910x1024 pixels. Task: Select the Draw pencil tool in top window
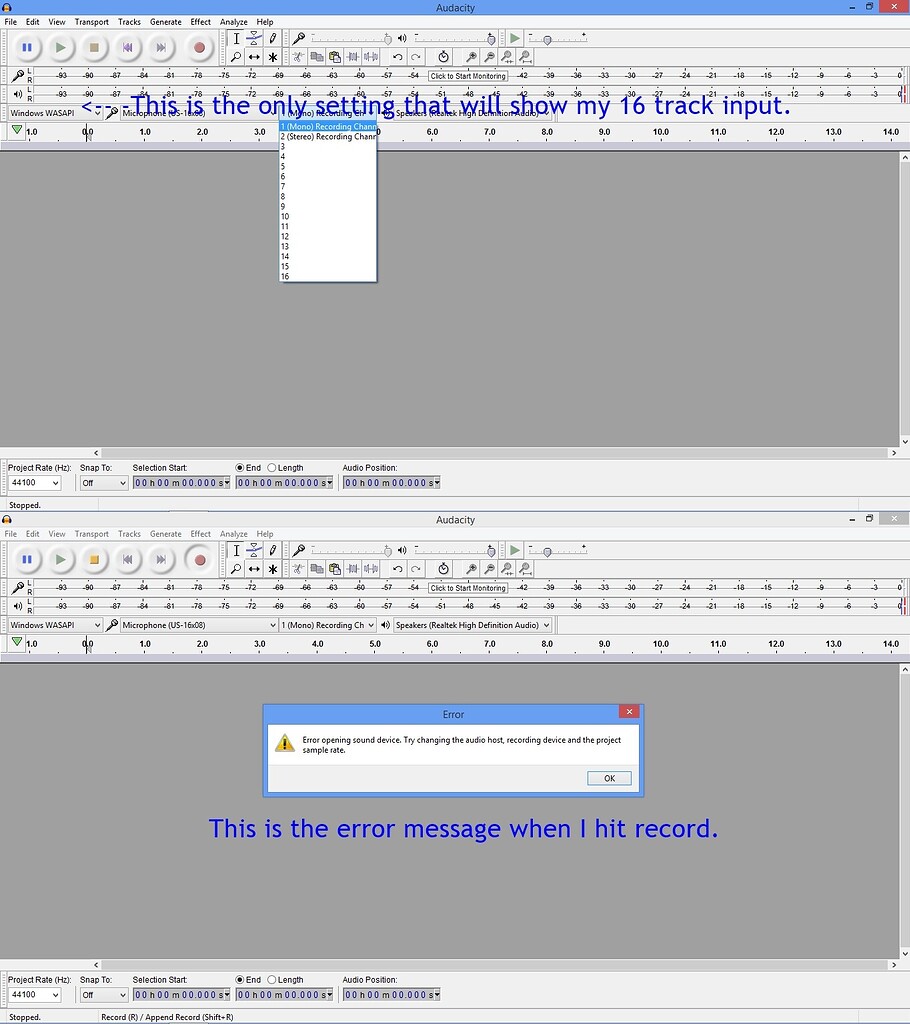point(273,38)
